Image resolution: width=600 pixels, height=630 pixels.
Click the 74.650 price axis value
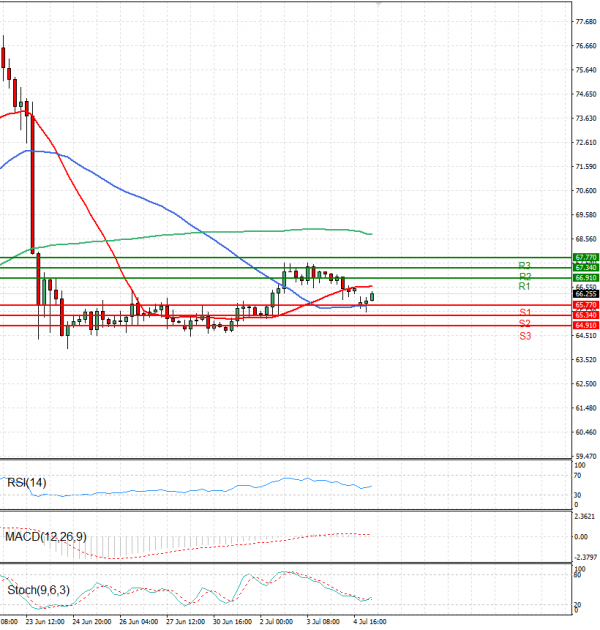[x=586, y=94]
